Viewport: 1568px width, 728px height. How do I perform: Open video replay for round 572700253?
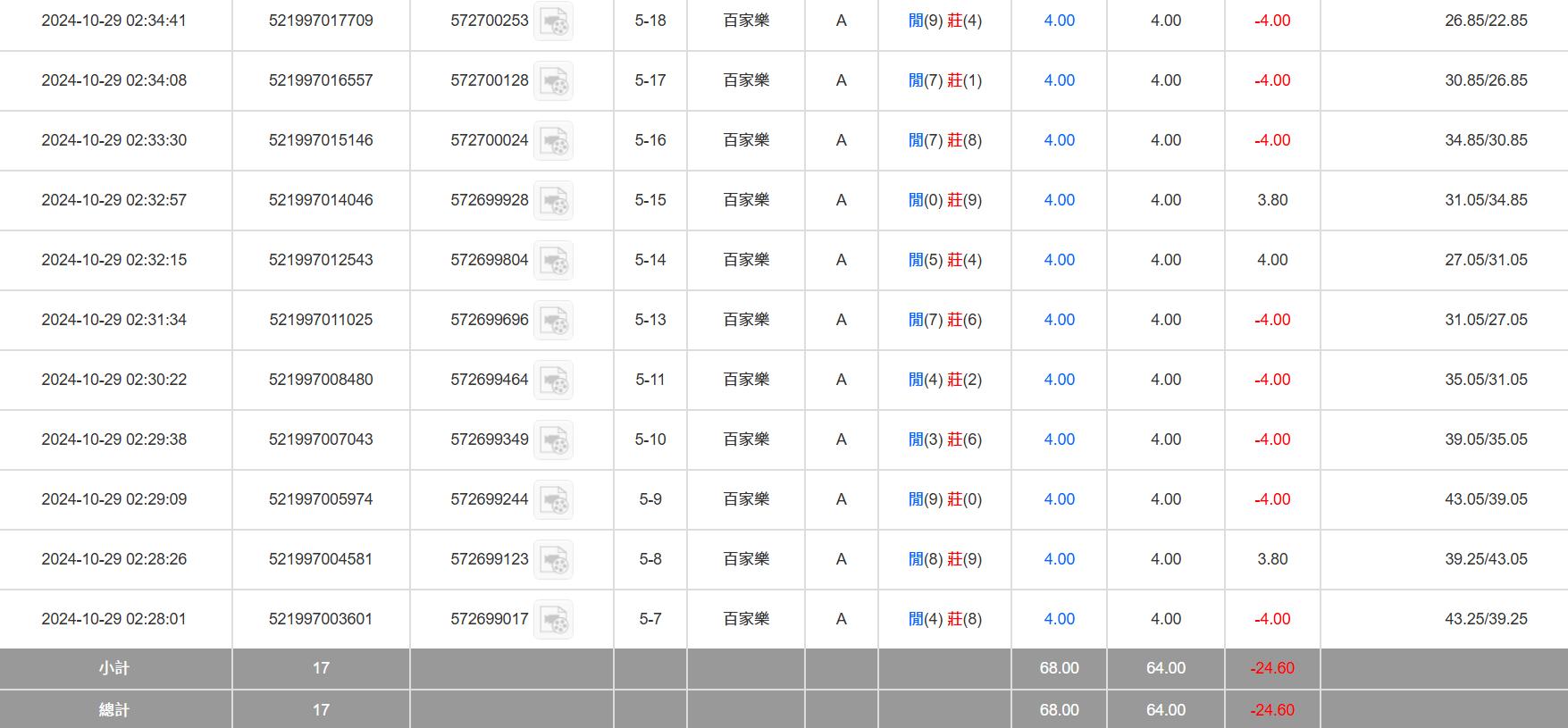554,21
